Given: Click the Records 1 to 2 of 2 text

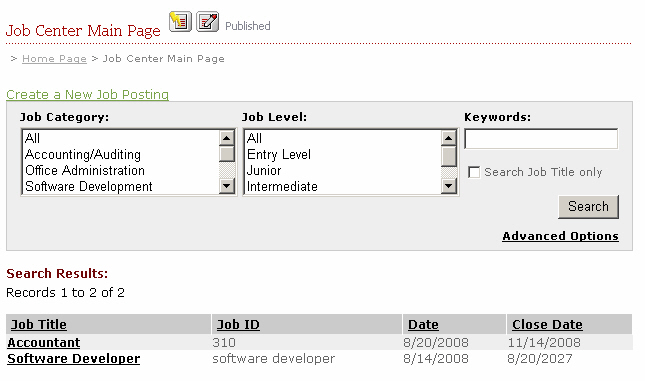Looking at the screenshot, I should (x=65, y=293).
